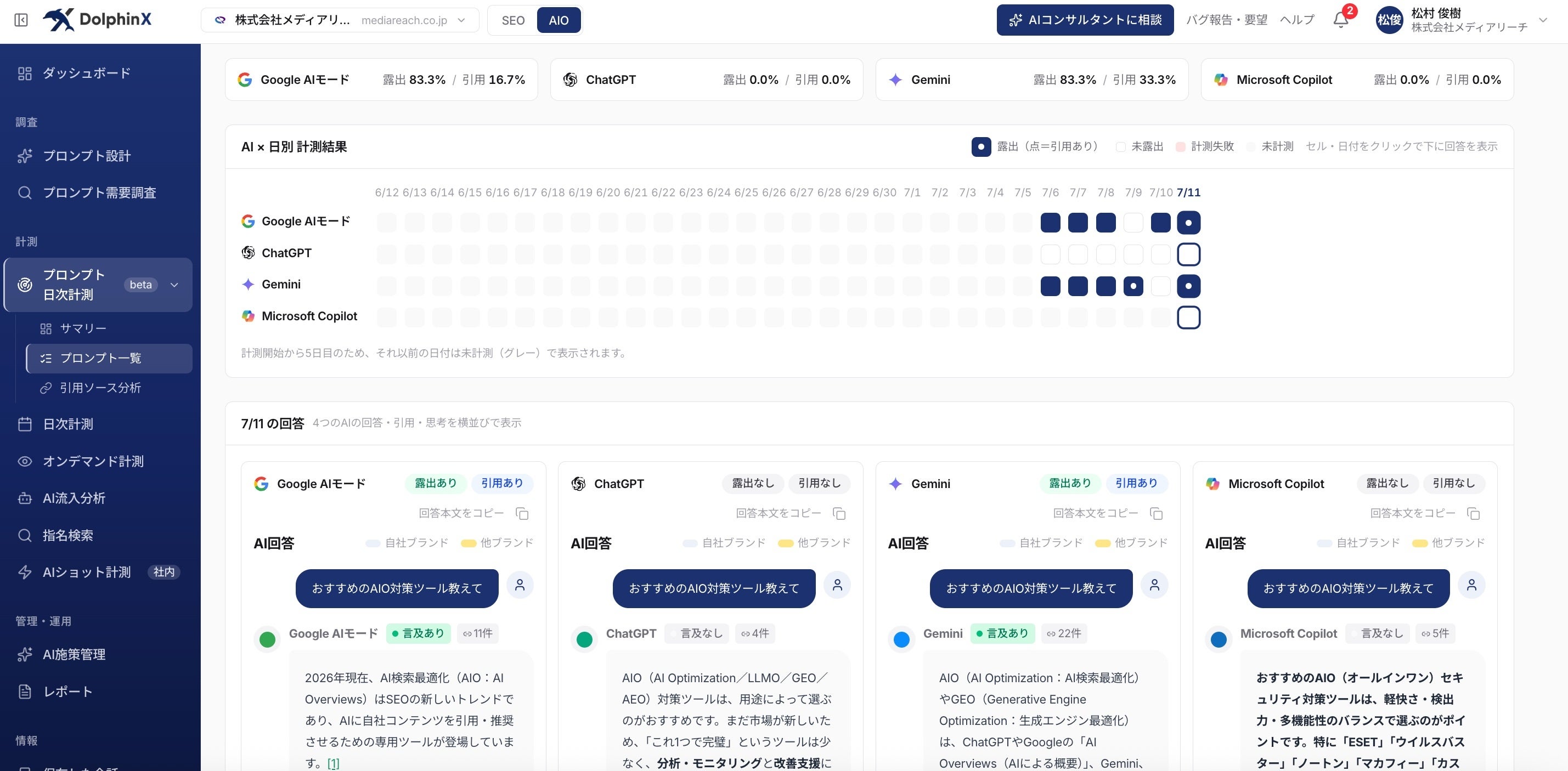Click the Google AIモード 露出あり badge
The image size is (1568, 771).
435,483
